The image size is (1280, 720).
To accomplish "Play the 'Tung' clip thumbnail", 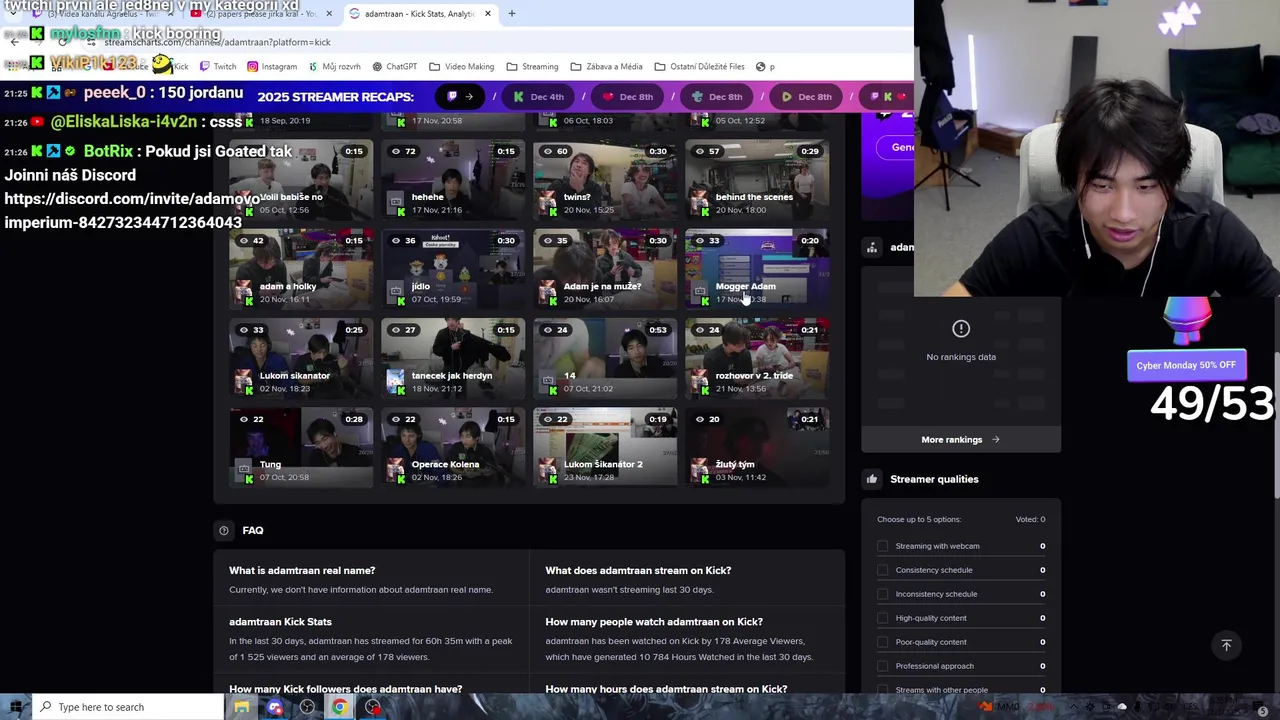I will [x=301, y=448].
